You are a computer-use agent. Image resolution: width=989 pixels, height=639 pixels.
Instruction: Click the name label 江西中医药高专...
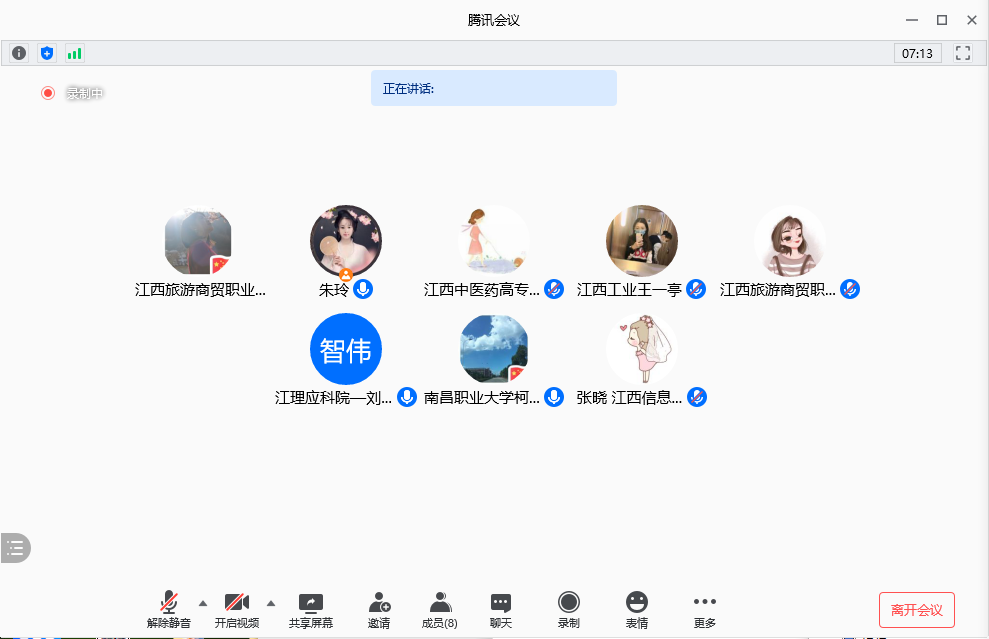(x=481, y=290)
